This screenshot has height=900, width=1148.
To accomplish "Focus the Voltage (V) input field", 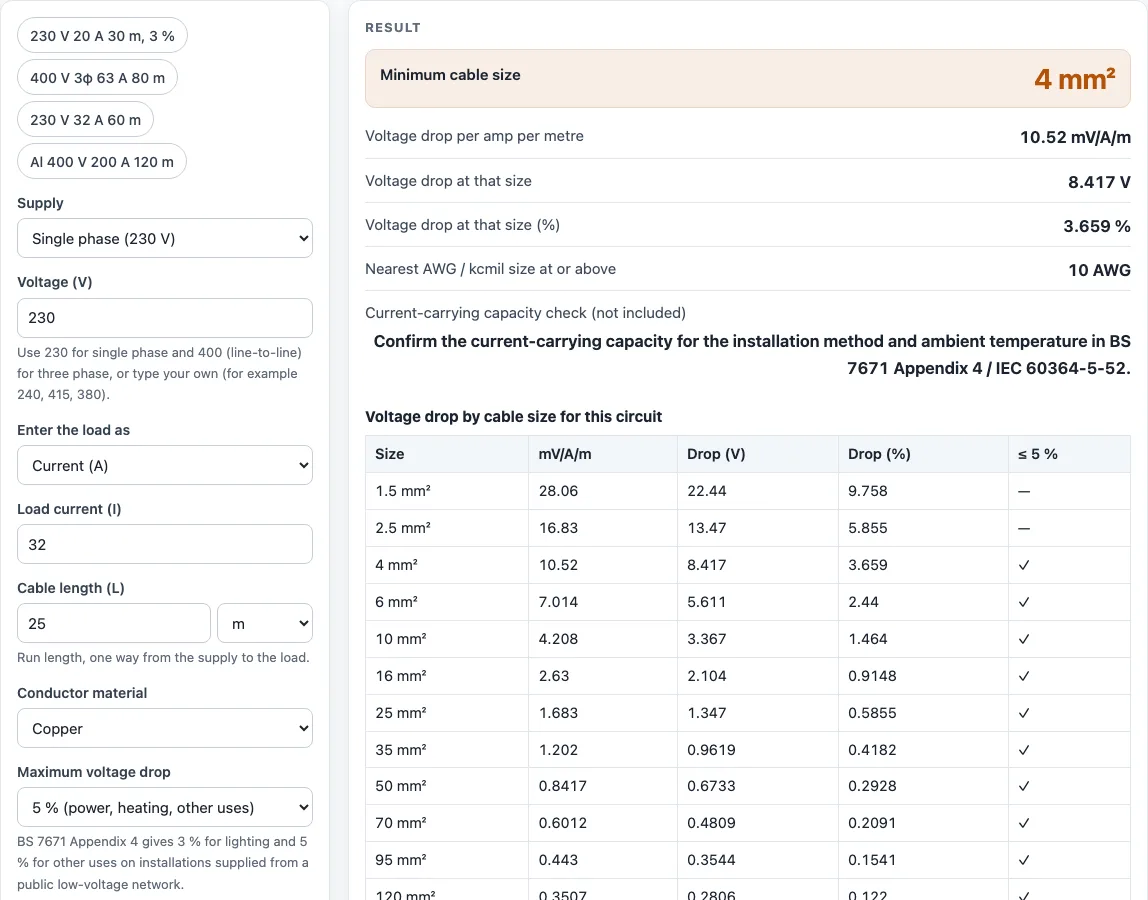I will coord(165,318).
